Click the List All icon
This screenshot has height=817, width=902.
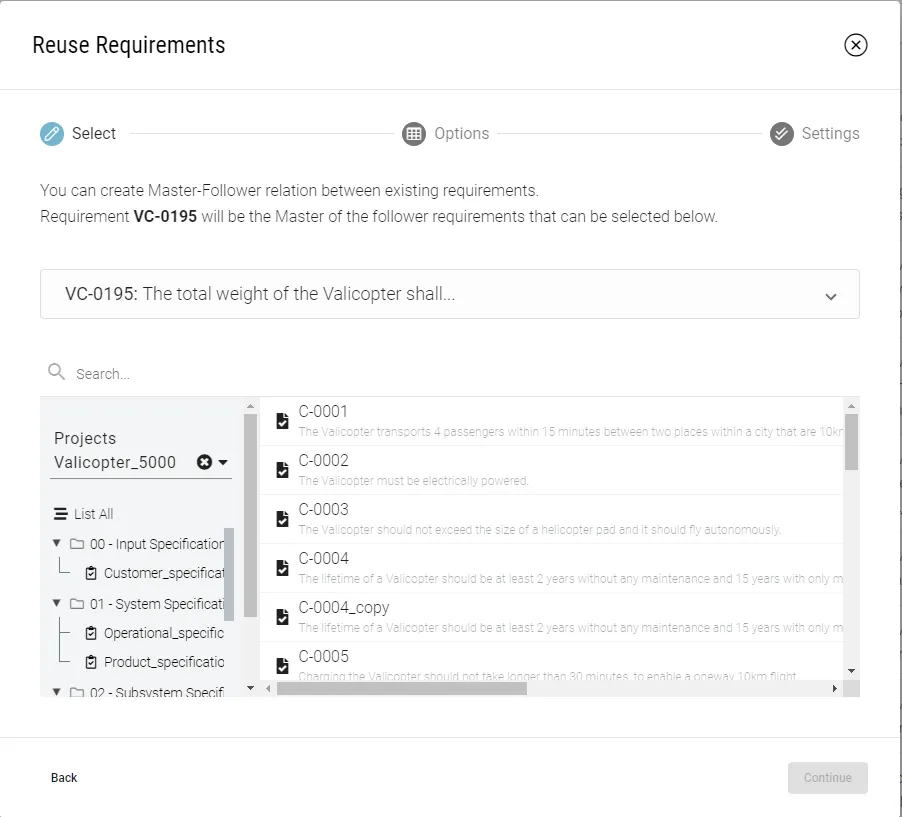[61, 514]
